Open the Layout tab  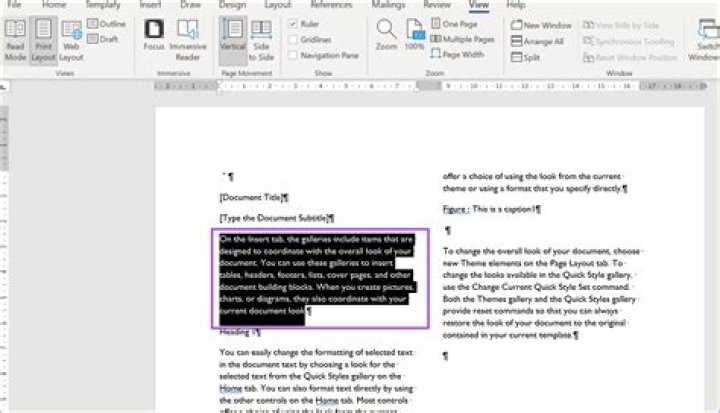click(x=277, y=5)
